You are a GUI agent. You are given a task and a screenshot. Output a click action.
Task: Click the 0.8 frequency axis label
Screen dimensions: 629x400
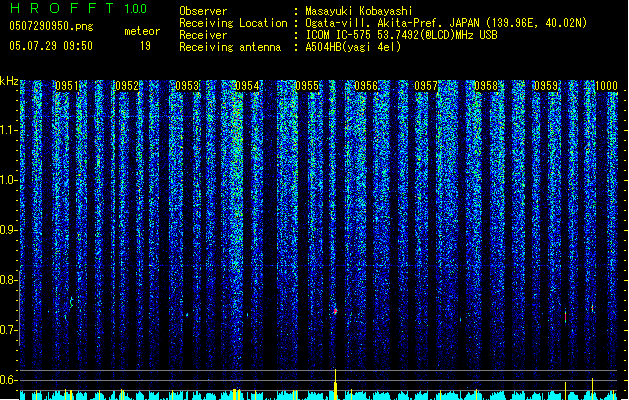coord(8,280)
